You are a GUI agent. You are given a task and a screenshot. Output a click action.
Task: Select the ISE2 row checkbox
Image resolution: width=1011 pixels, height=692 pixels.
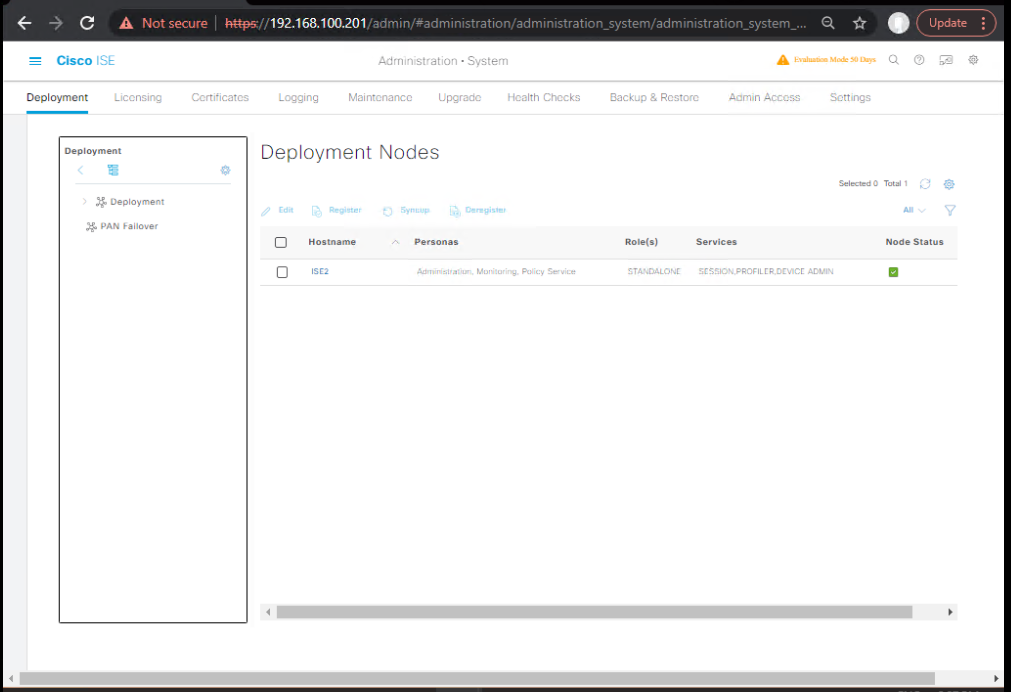pyautogui.click(x=282, y=272)
